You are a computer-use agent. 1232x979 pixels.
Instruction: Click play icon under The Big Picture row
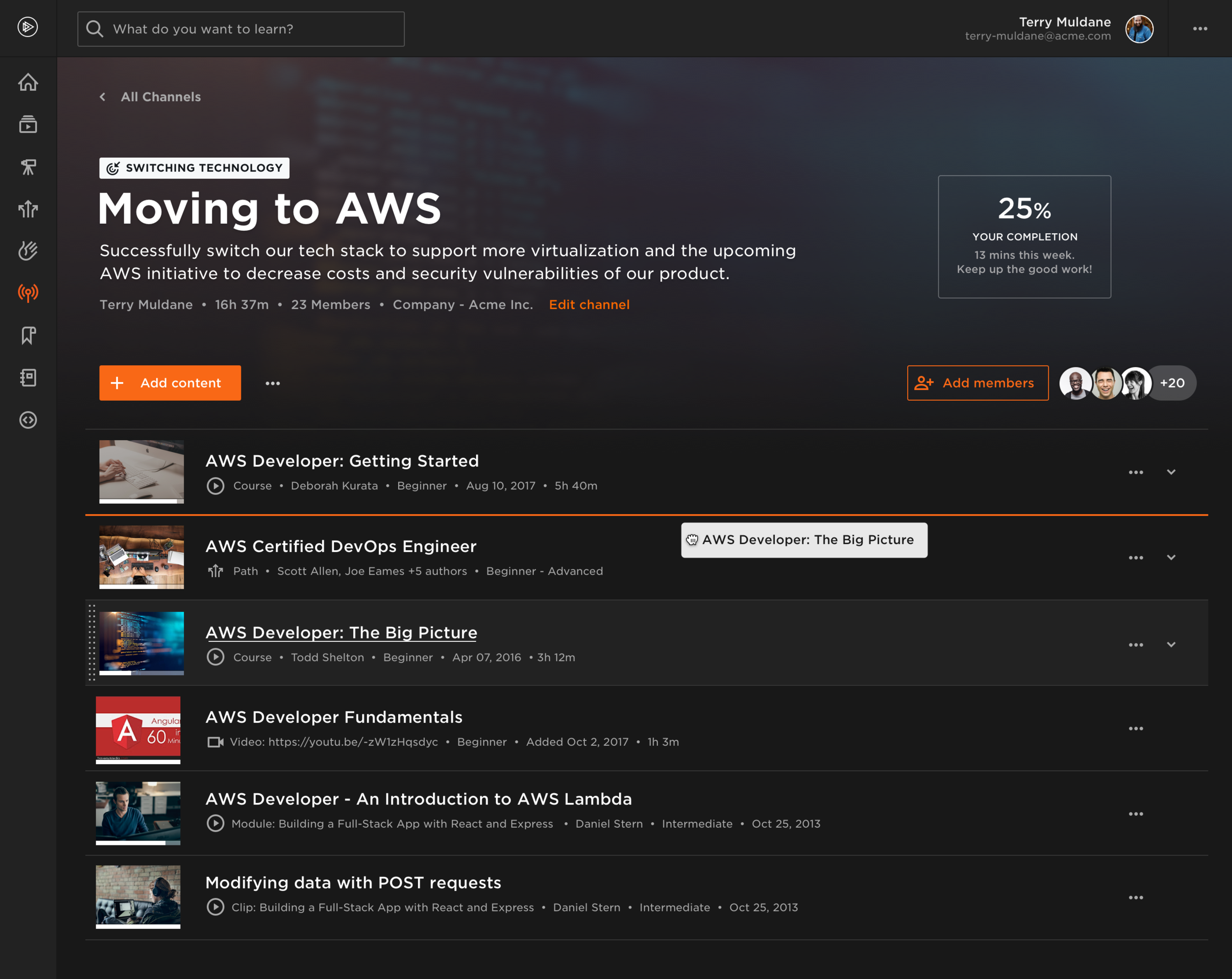click(x=215, y=657)
